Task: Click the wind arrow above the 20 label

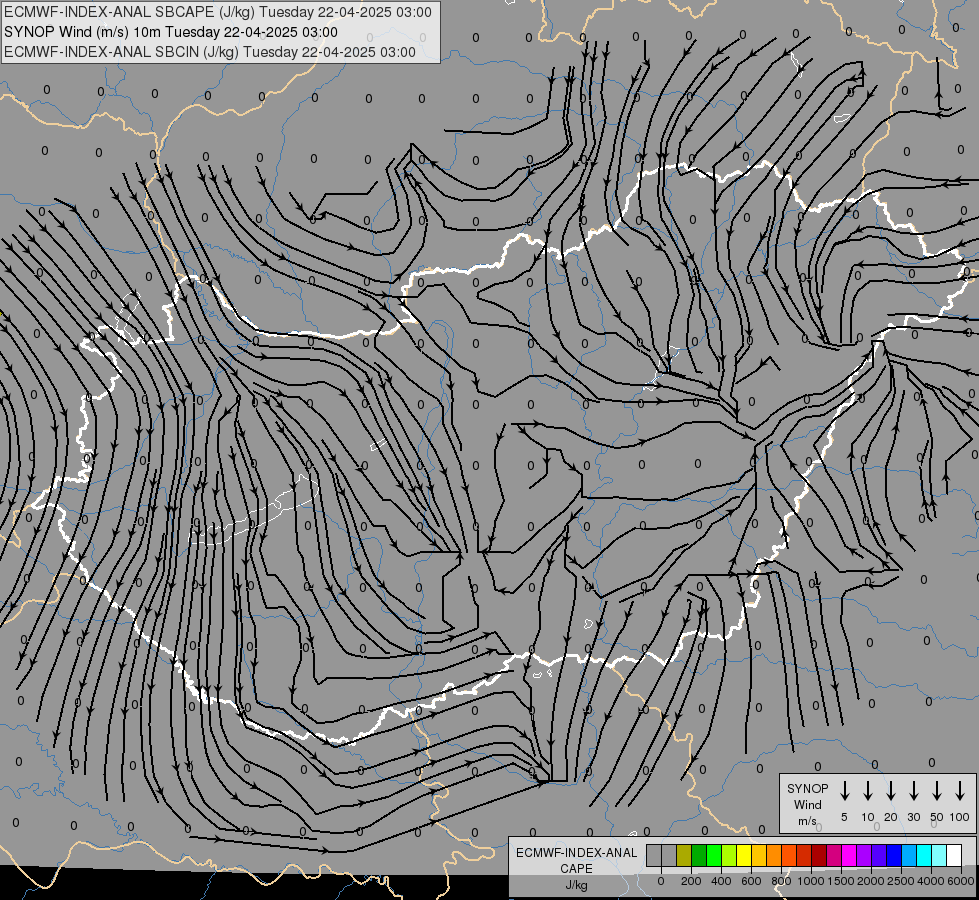Action: coord(890,791)
